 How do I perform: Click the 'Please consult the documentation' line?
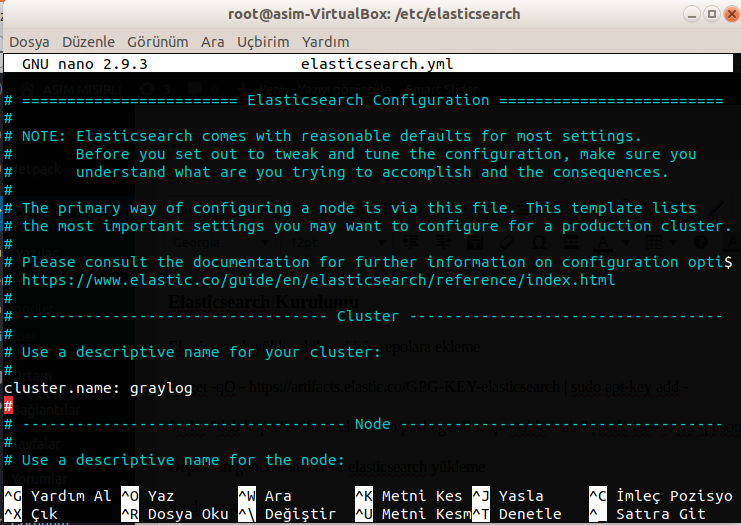368,262
